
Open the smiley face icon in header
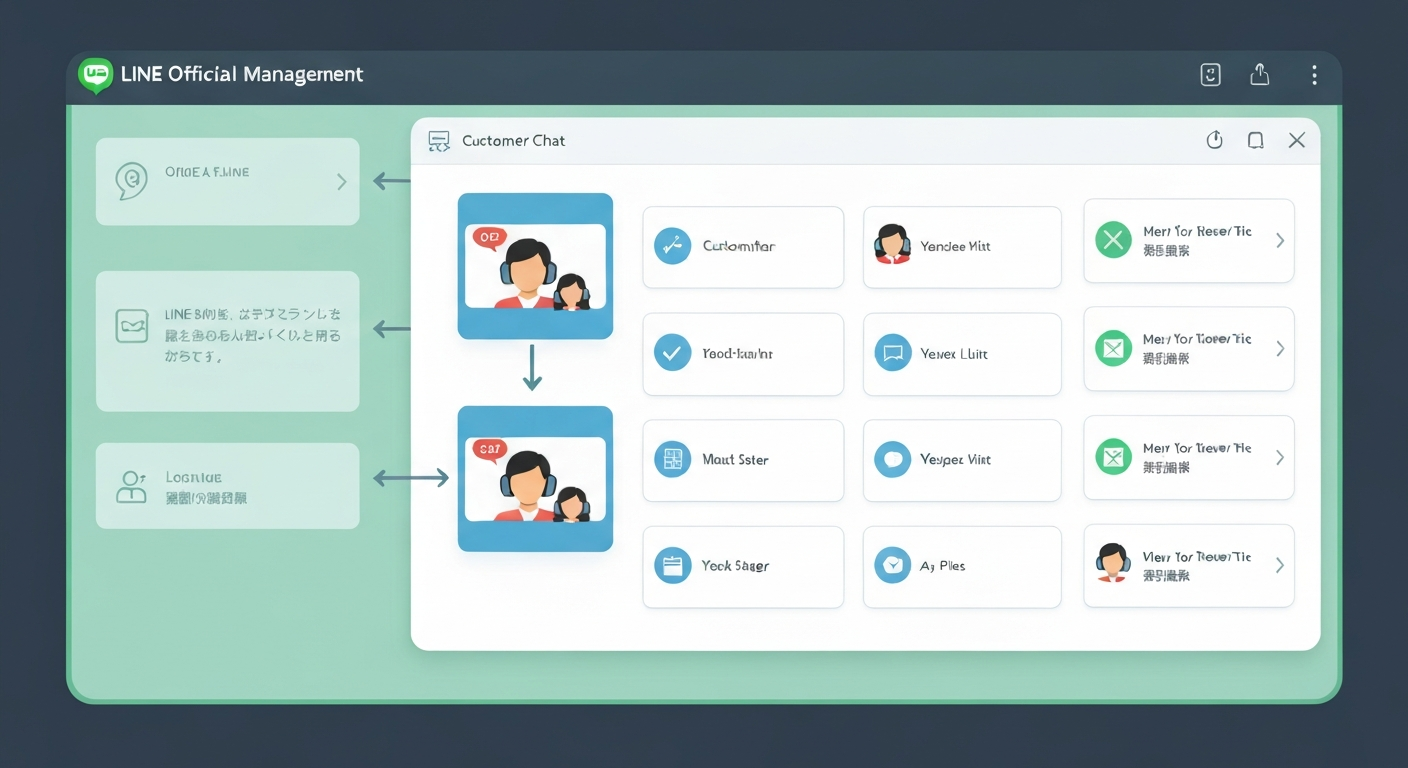[x=1210, y=75]
